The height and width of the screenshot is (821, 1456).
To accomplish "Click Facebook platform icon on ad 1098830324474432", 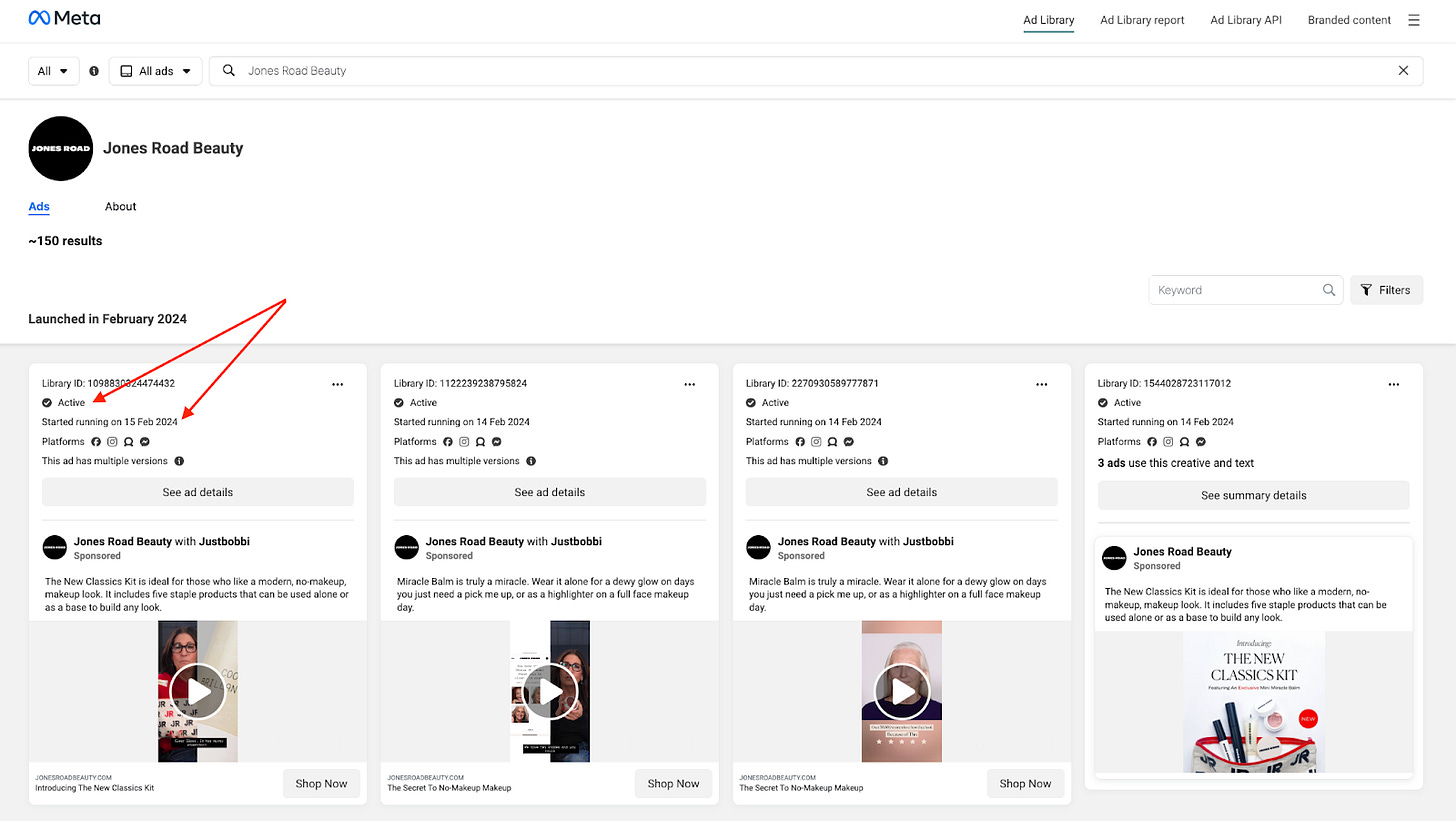I will click(97, 442).
